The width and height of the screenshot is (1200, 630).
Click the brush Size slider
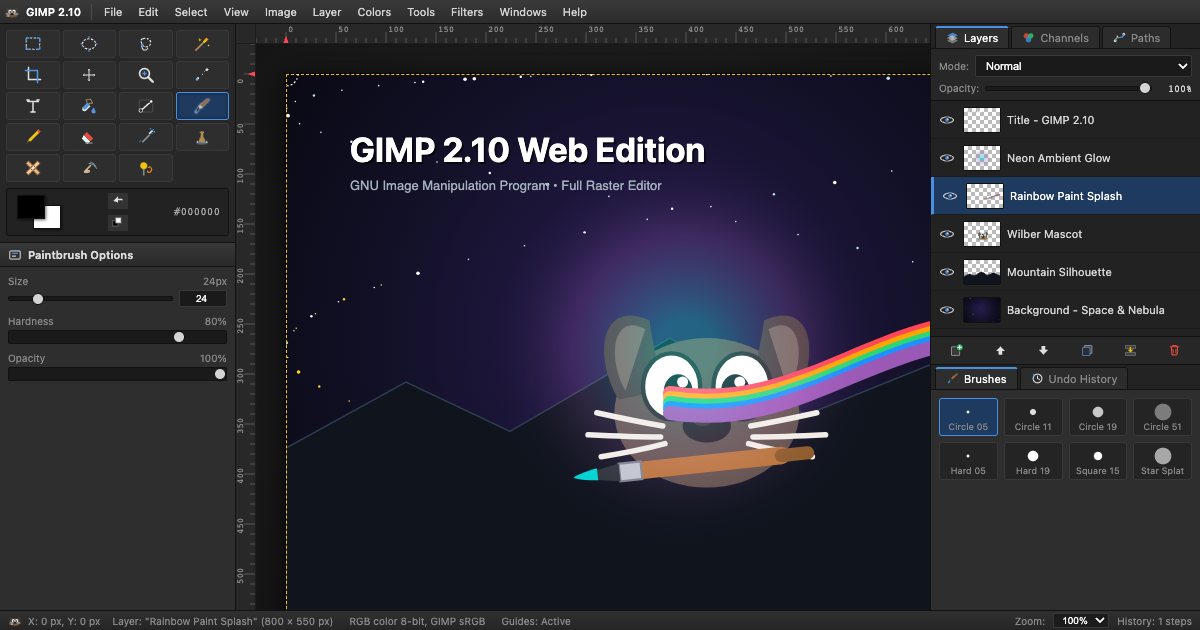91,298
